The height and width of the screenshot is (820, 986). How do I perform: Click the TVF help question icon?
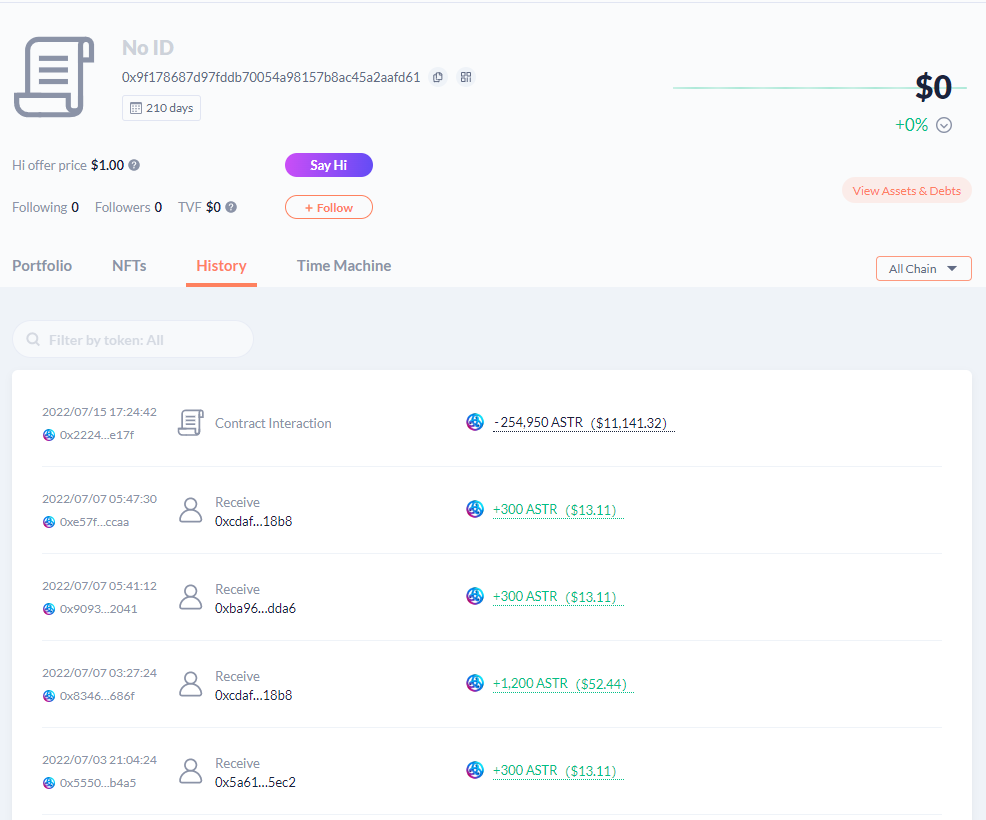tap(231, 207)
